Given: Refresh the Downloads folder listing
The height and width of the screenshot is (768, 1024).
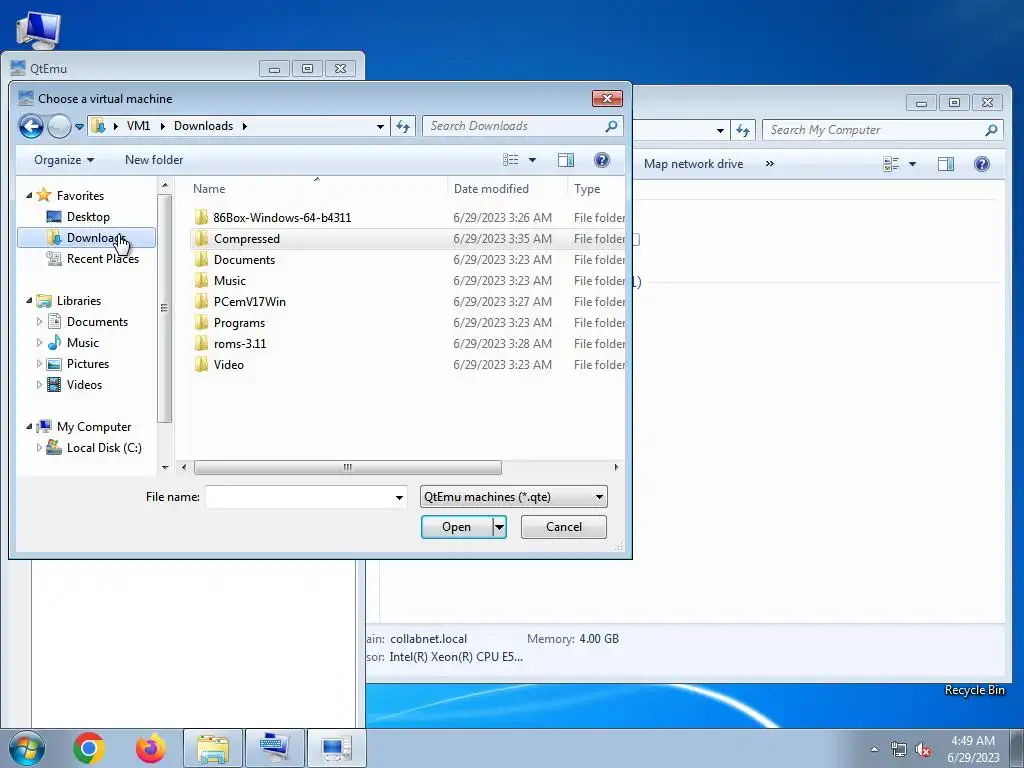Looking at the screenshot, I should [x=403, y=126].
